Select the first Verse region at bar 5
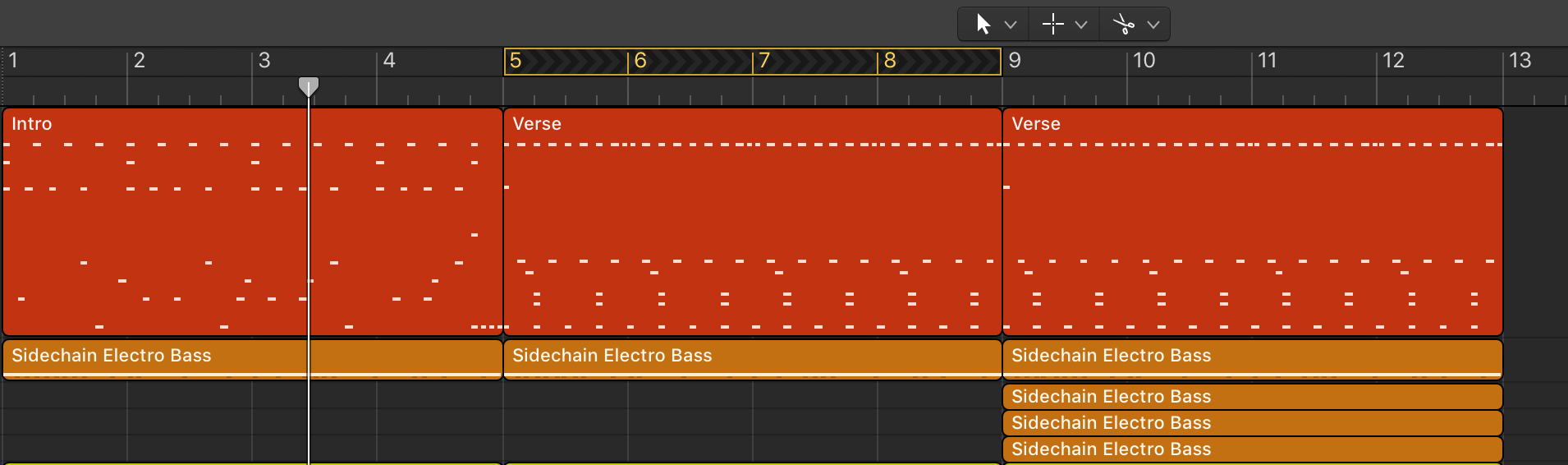 coord(752,222)
